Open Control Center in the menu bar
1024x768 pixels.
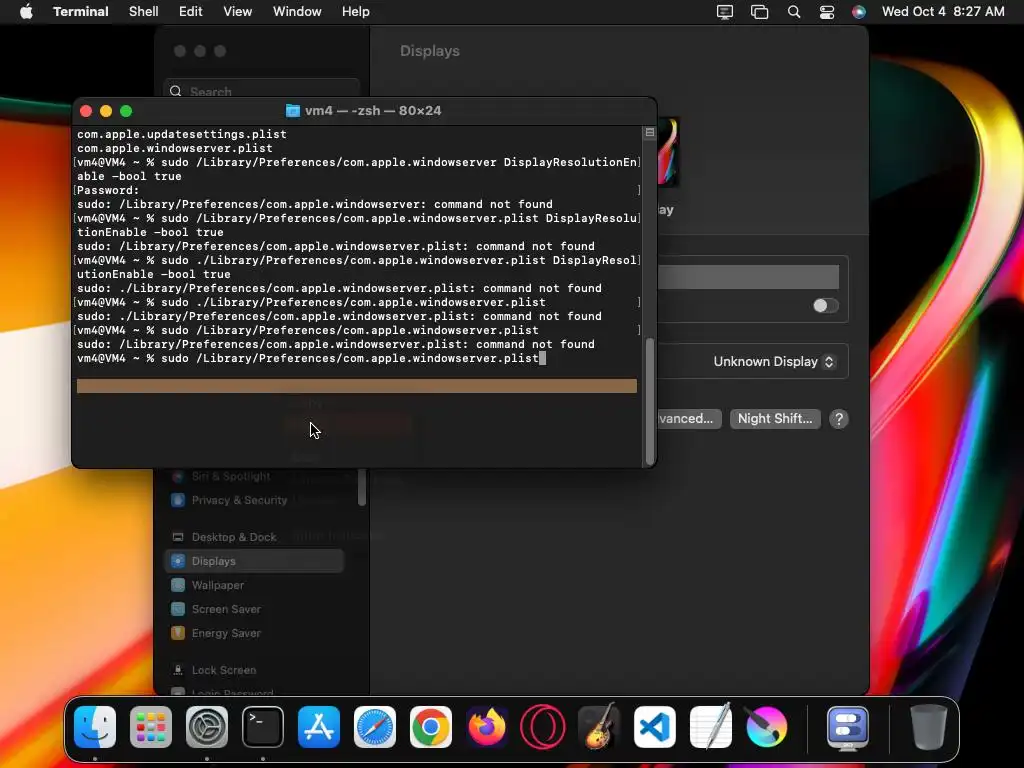[827, 12]
